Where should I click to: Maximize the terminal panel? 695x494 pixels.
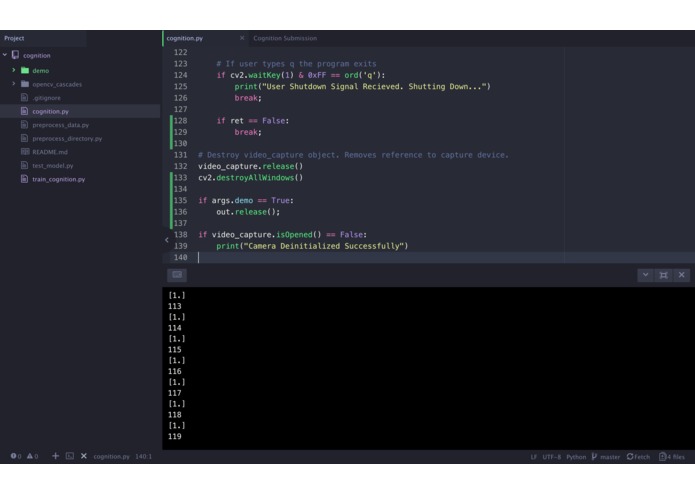click(664, 275)
